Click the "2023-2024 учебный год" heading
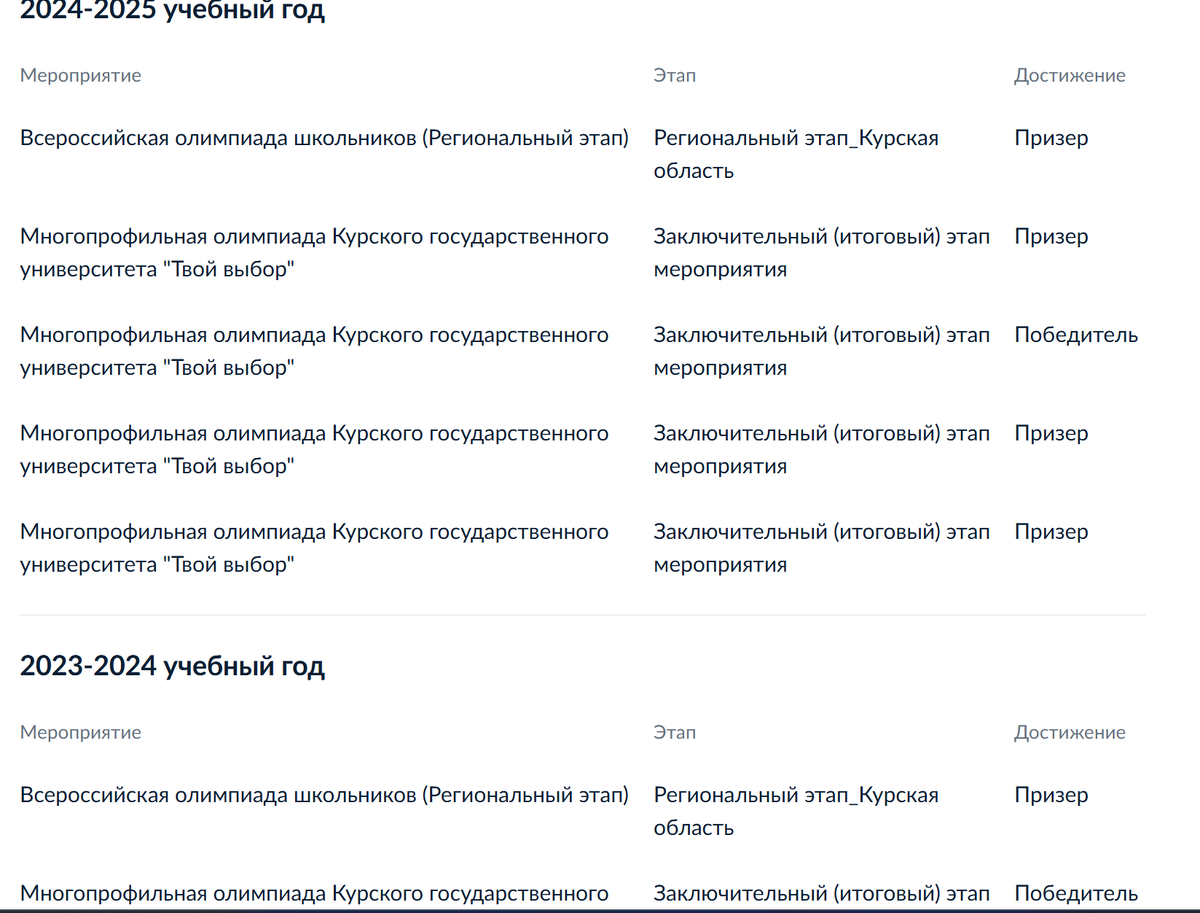Screen dimensions: 1200x913 coord(172,667)
